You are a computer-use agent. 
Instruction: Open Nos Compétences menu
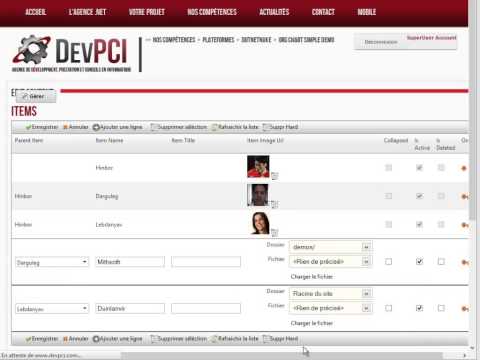pos(212,12)
